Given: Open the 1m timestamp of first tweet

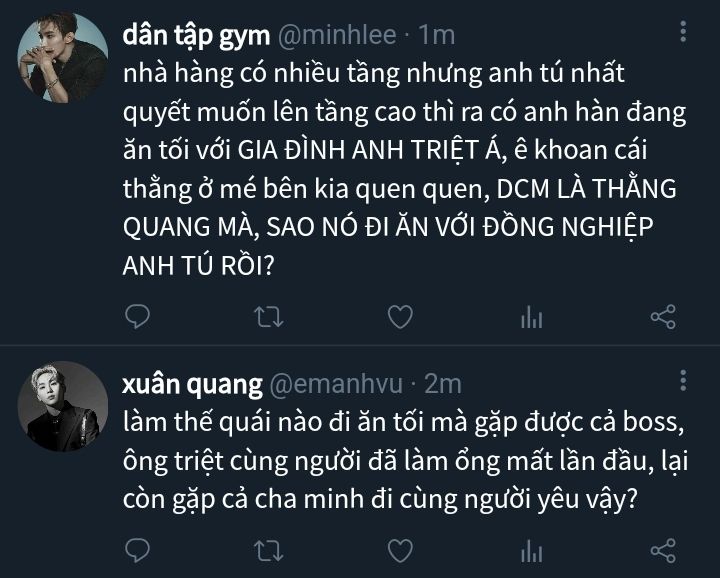Looking at the screenshot, I should [436, 35].
